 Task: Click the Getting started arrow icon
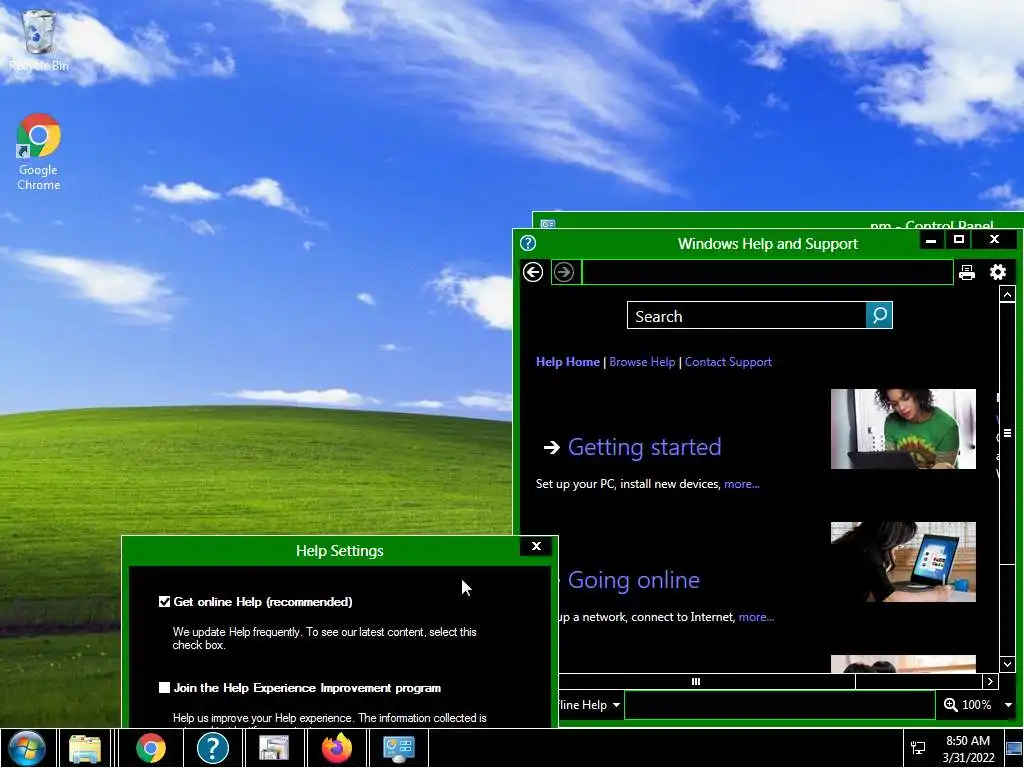552,447
